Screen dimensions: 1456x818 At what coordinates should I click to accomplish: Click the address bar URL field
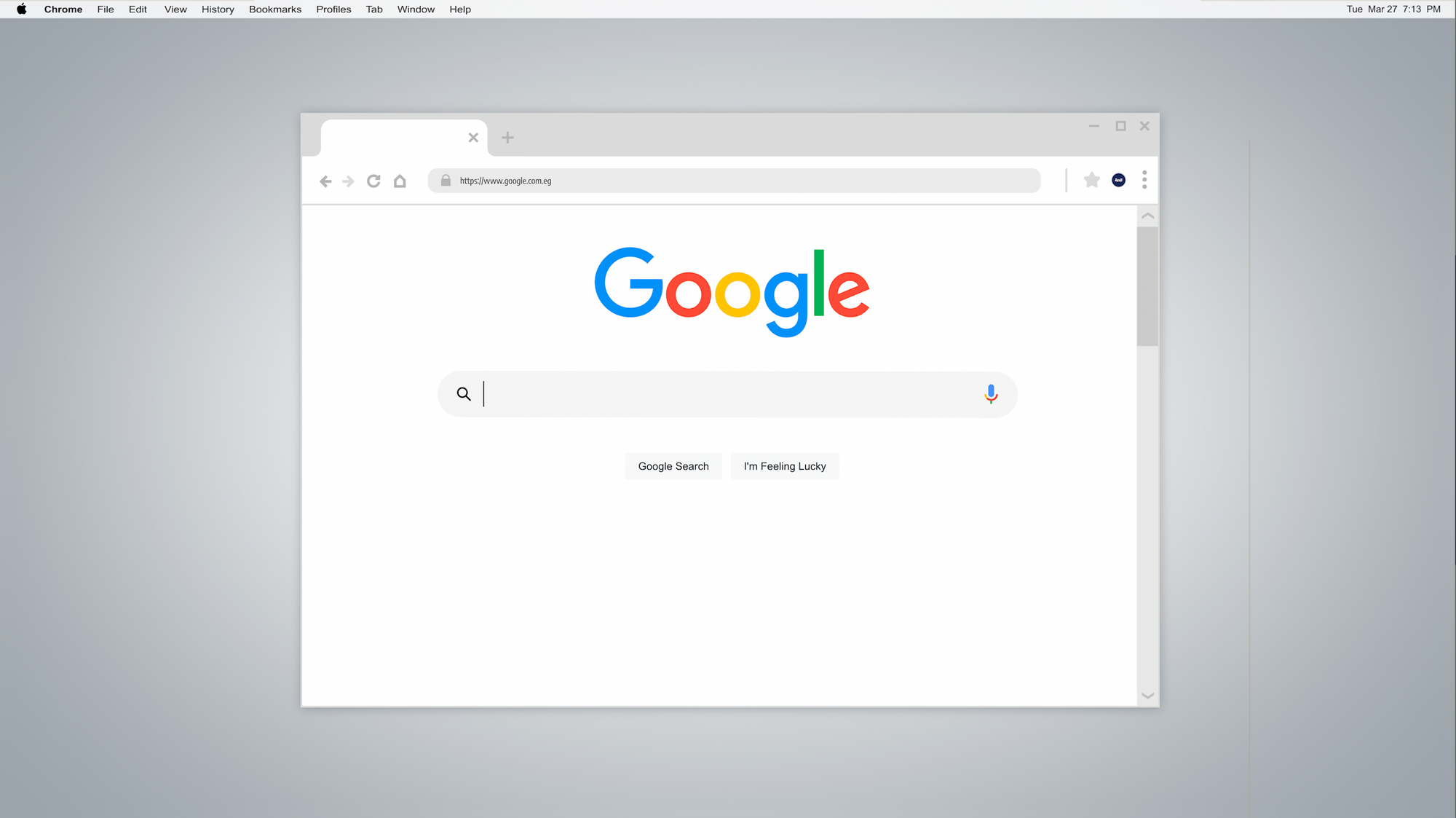[x=735, y=180]
